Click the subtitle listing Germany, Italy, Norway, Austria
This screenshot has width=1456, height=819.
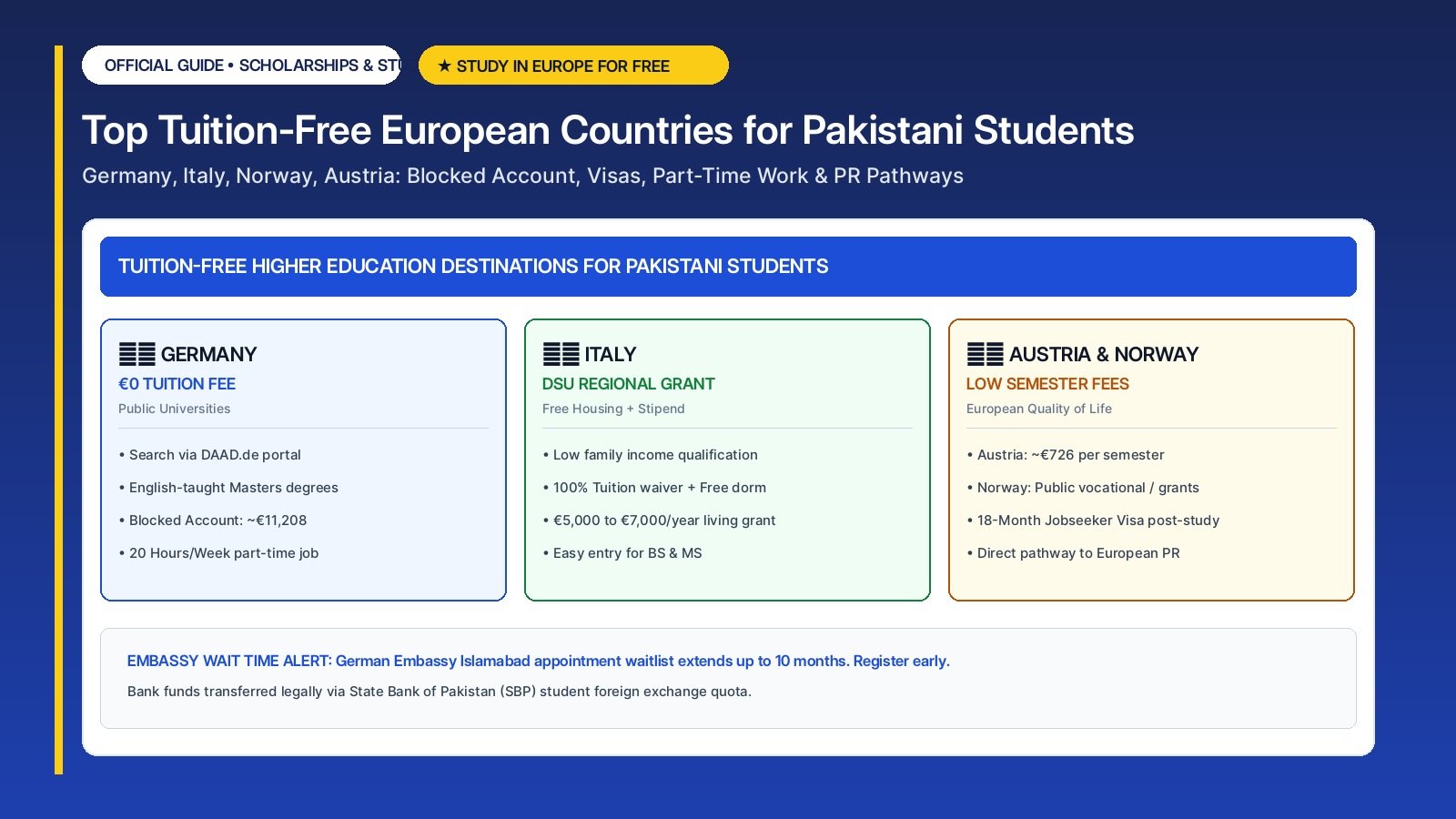tap(522, 176)
